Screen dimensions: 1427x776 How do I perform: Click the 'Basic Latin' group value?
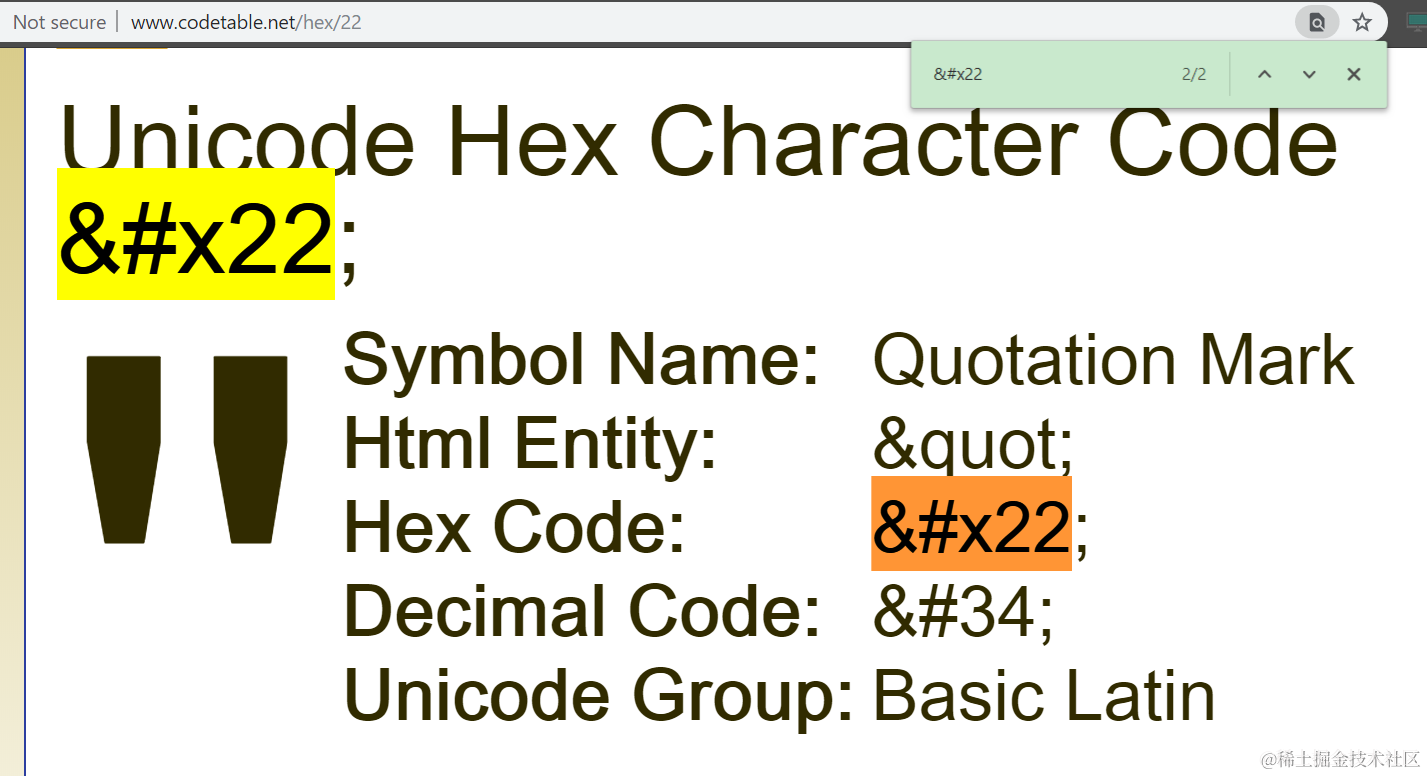[x=1045, y=695]
